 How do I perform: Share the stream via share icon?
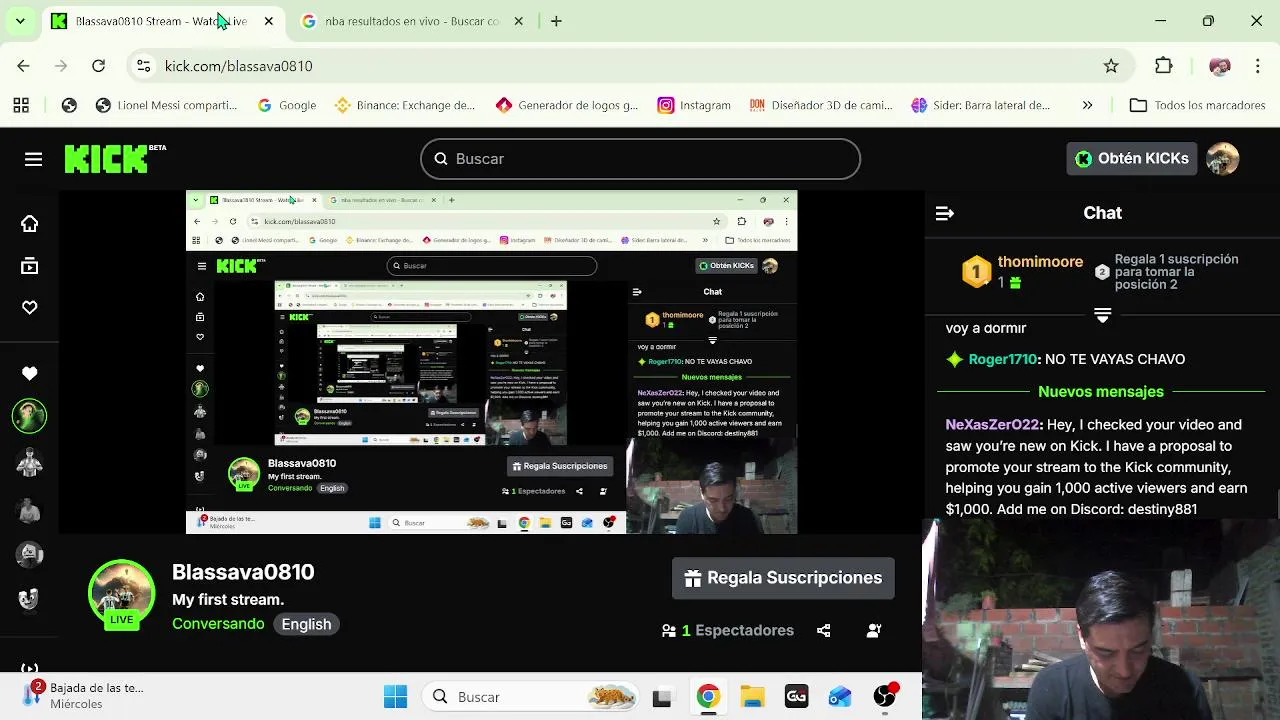823,631
